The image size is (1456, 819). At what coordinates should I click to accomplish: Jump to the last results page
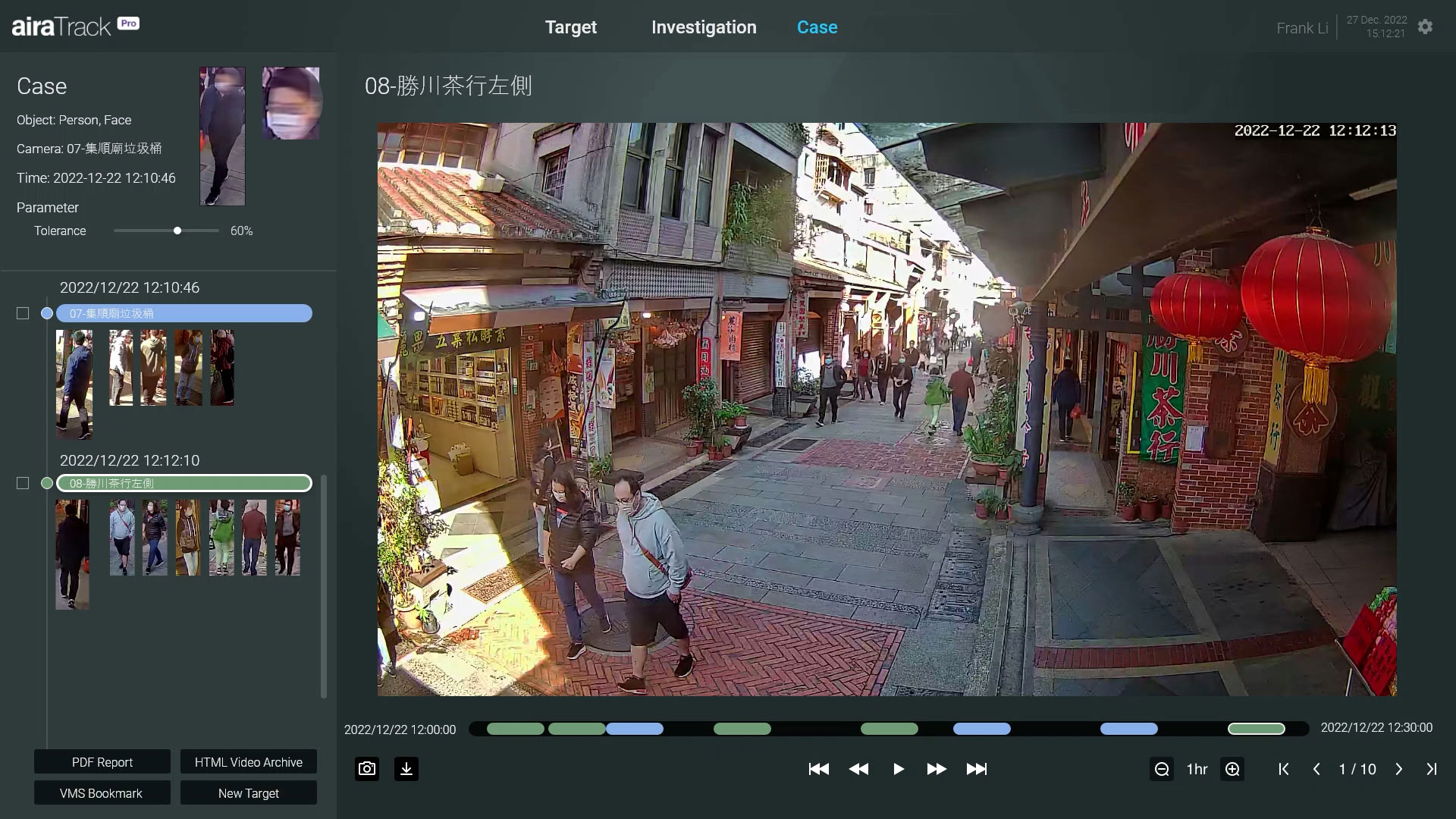coord(1431,769)
